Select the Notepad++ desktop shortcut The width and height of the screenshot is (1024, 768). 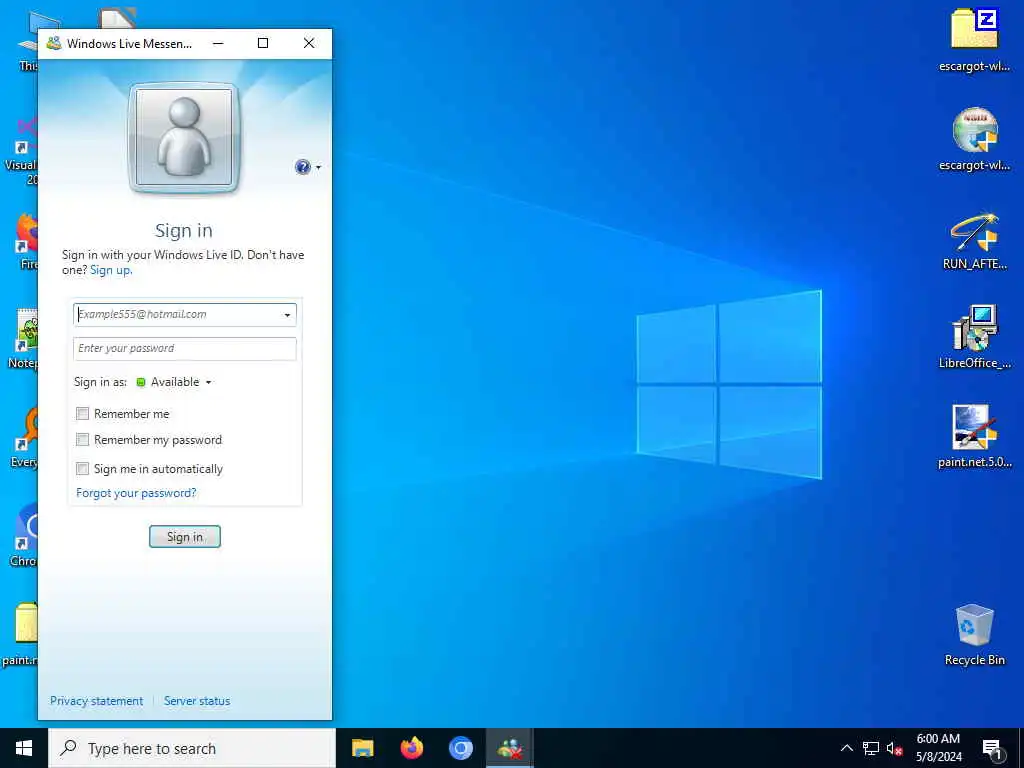point(24,340)
